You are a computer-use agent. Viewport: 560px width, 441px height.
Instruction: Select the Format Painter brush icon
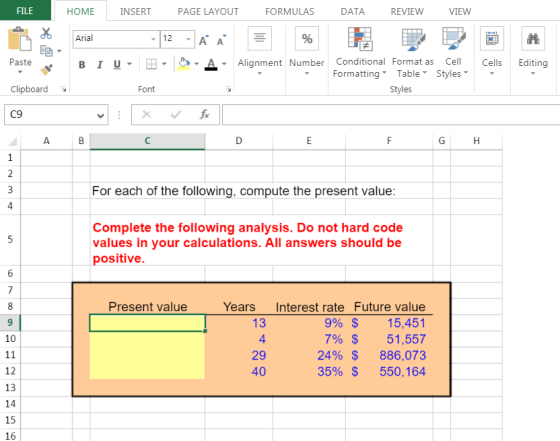click(x=46, y=69)
